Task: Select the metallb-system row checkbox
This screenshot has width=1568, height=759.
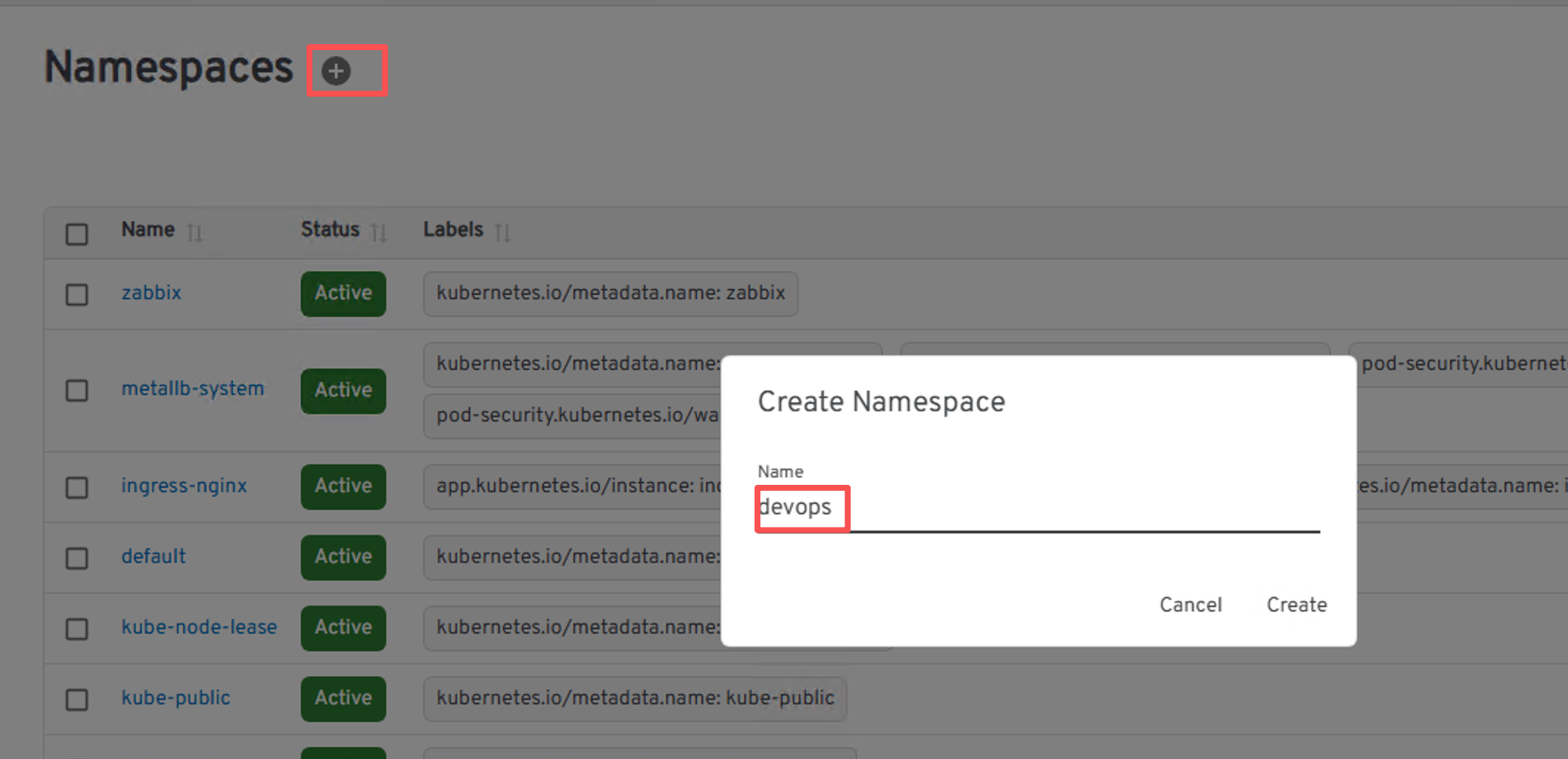Action: [x=77, y=391]
